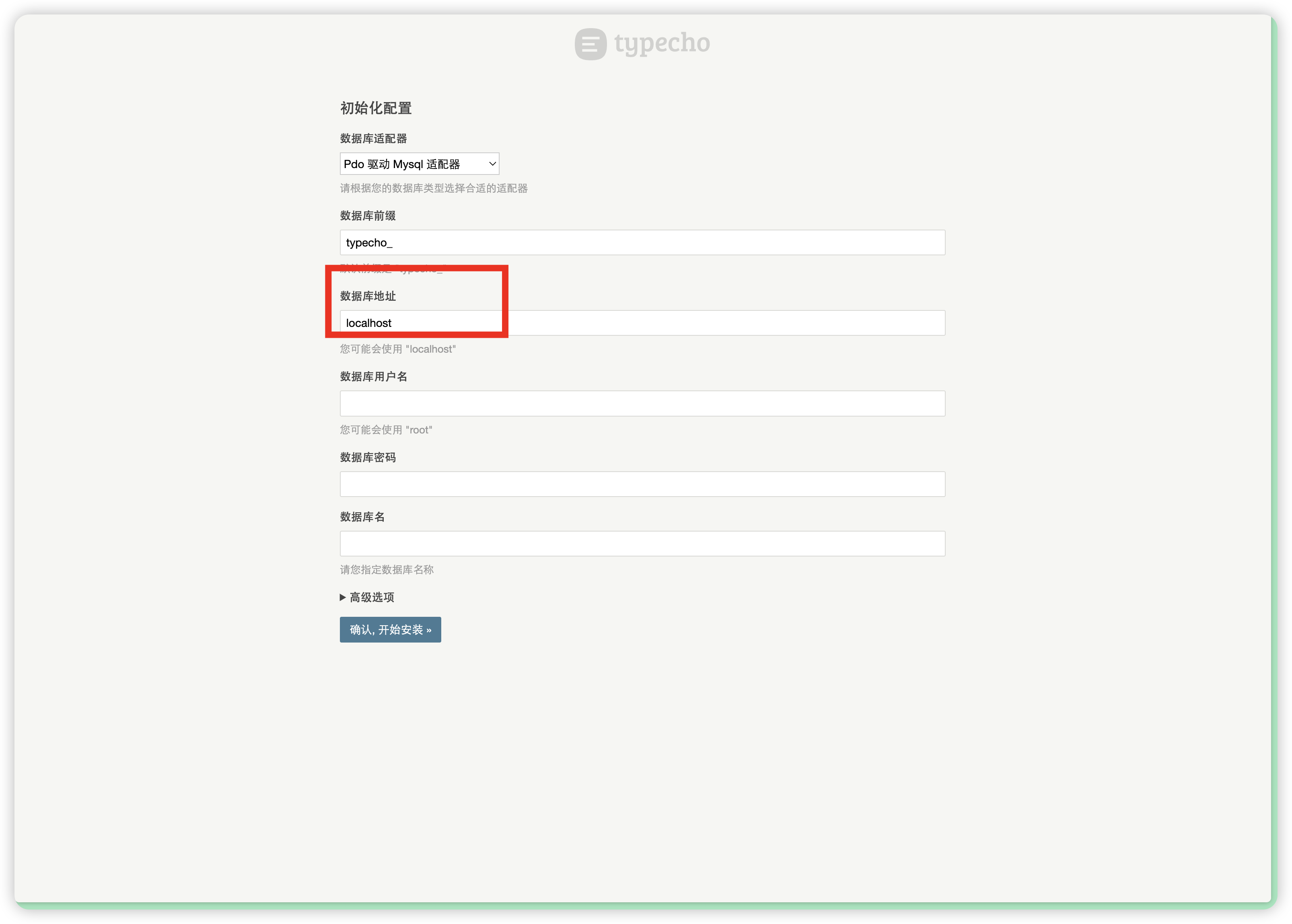
Task: Click the 初始化配置 heading
Action: pos(376,108)
